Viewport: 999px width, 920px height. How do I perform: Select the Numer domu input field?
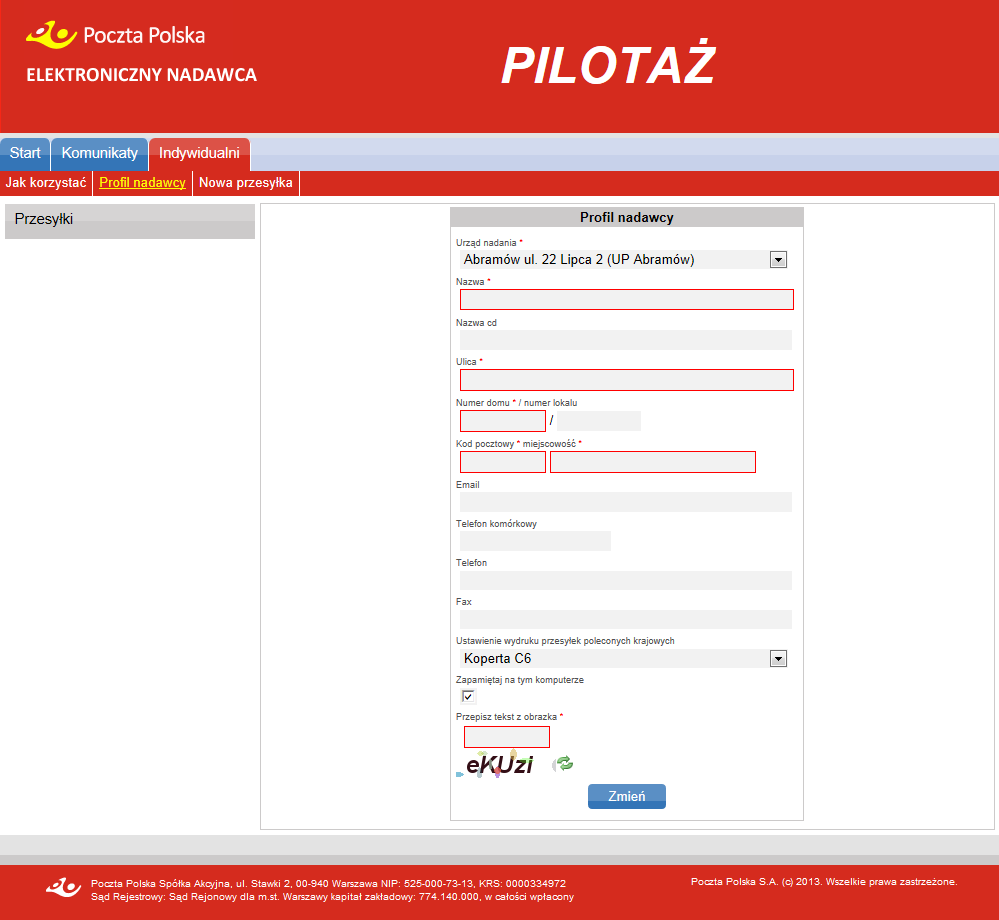click(503, 421)
